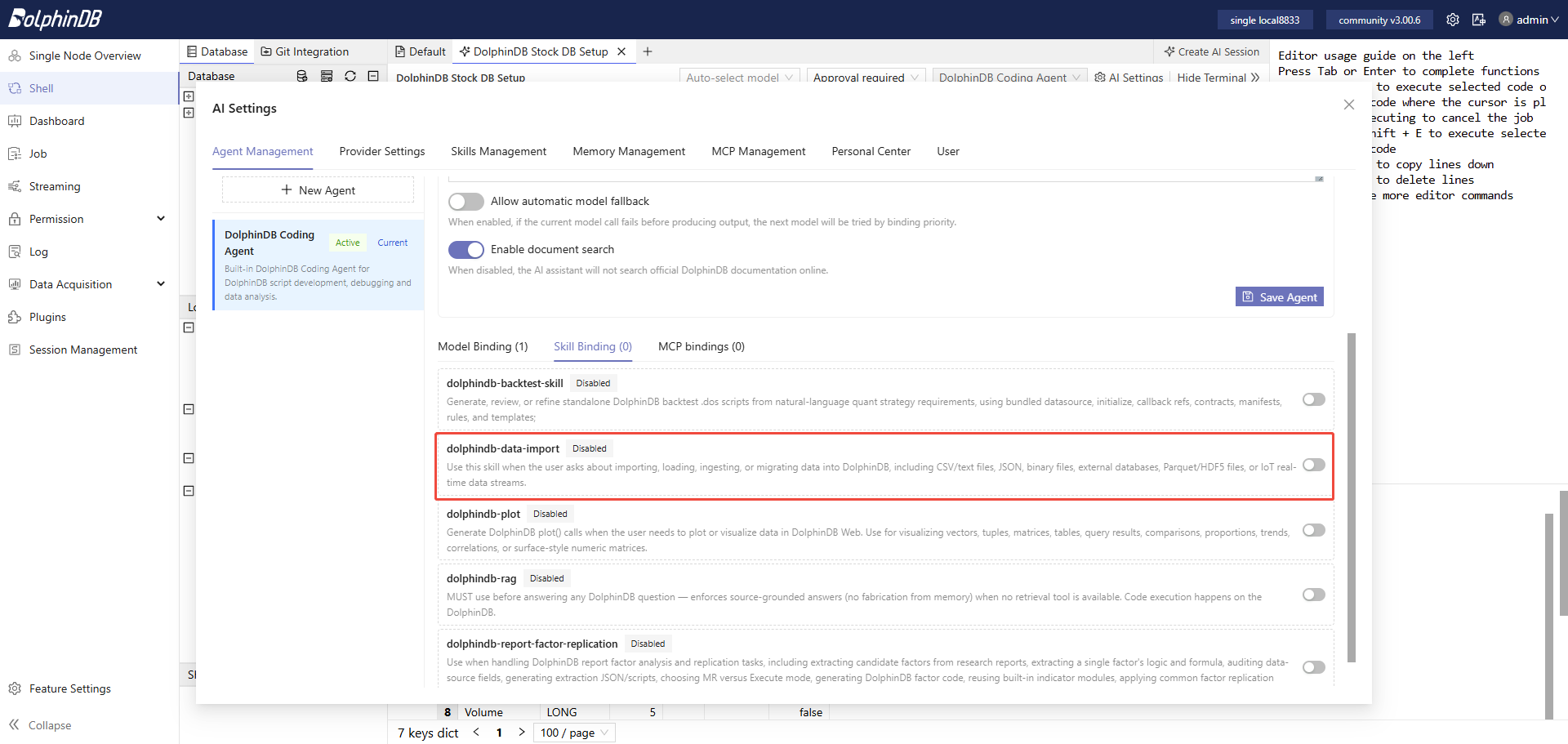Add a new editor tab

(648, 51)
